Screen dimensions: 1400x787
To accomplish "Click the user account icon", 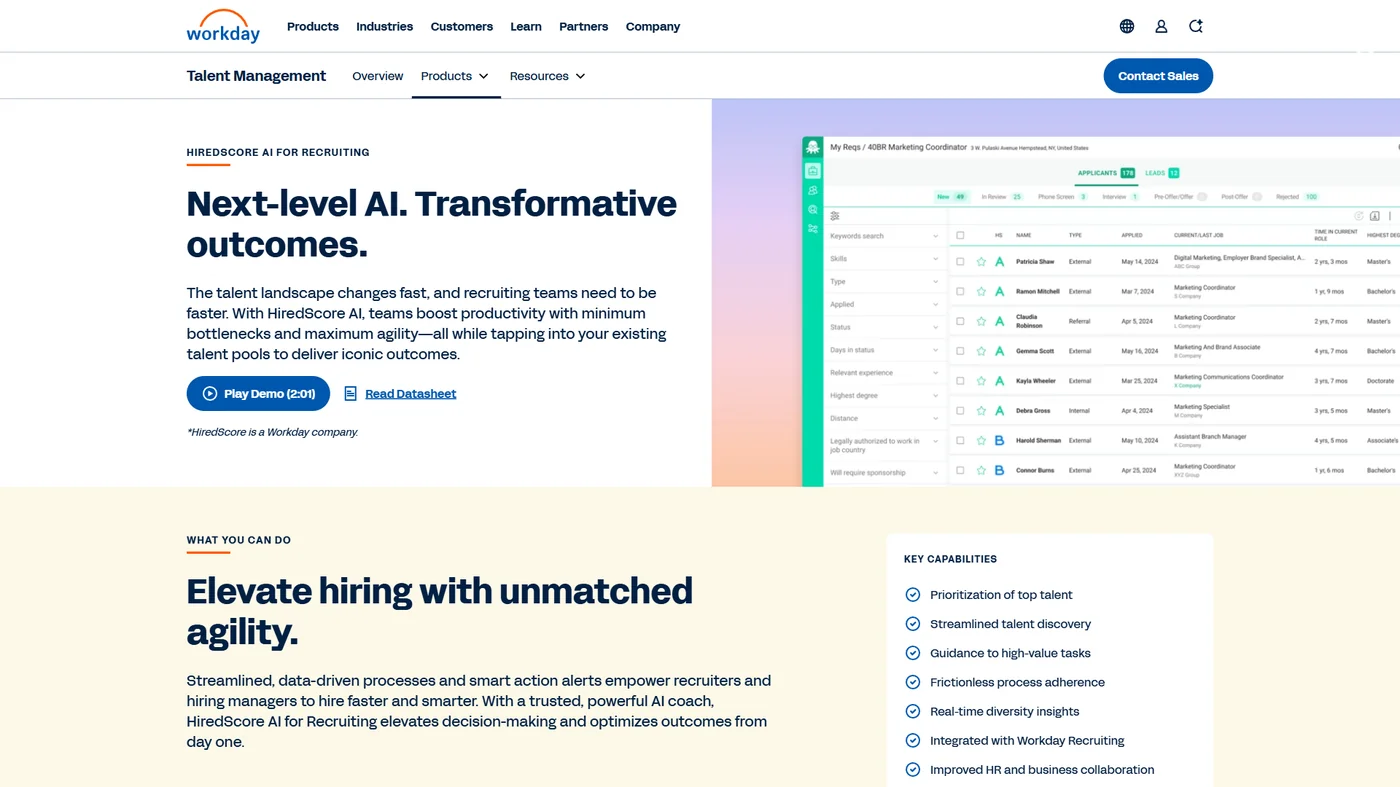I will coord(1161,27).
